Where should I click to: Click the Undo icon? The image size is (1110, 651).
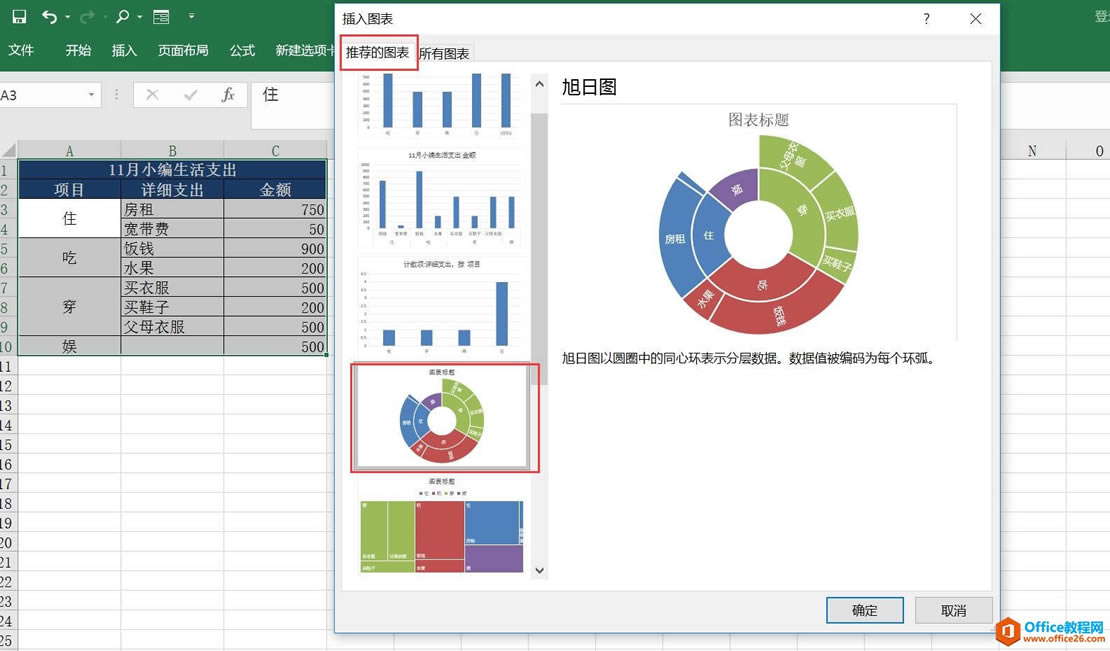pos(52,16)
